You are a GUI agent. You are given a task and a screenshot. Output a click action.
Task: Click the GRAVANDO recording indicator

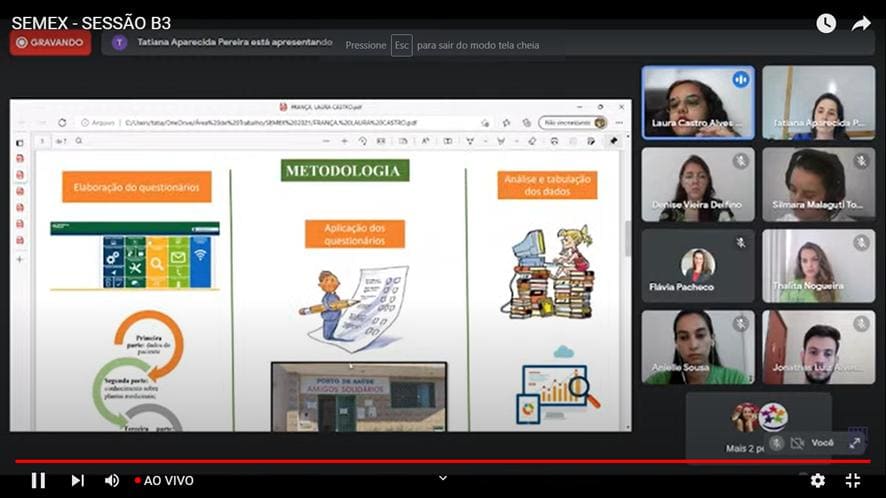[50, 42]
